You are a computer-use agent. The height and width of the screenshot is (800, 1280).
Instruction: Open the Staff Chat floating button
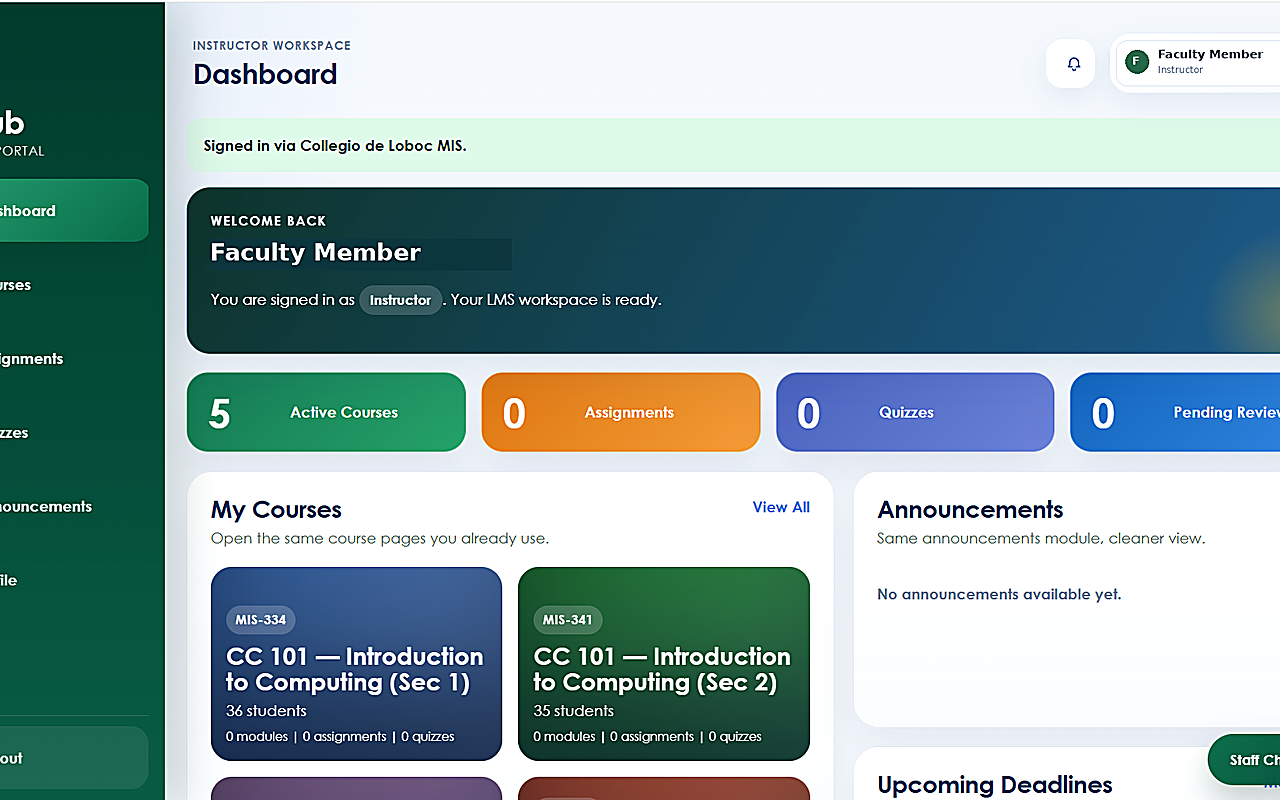(x=1244, y=760)
